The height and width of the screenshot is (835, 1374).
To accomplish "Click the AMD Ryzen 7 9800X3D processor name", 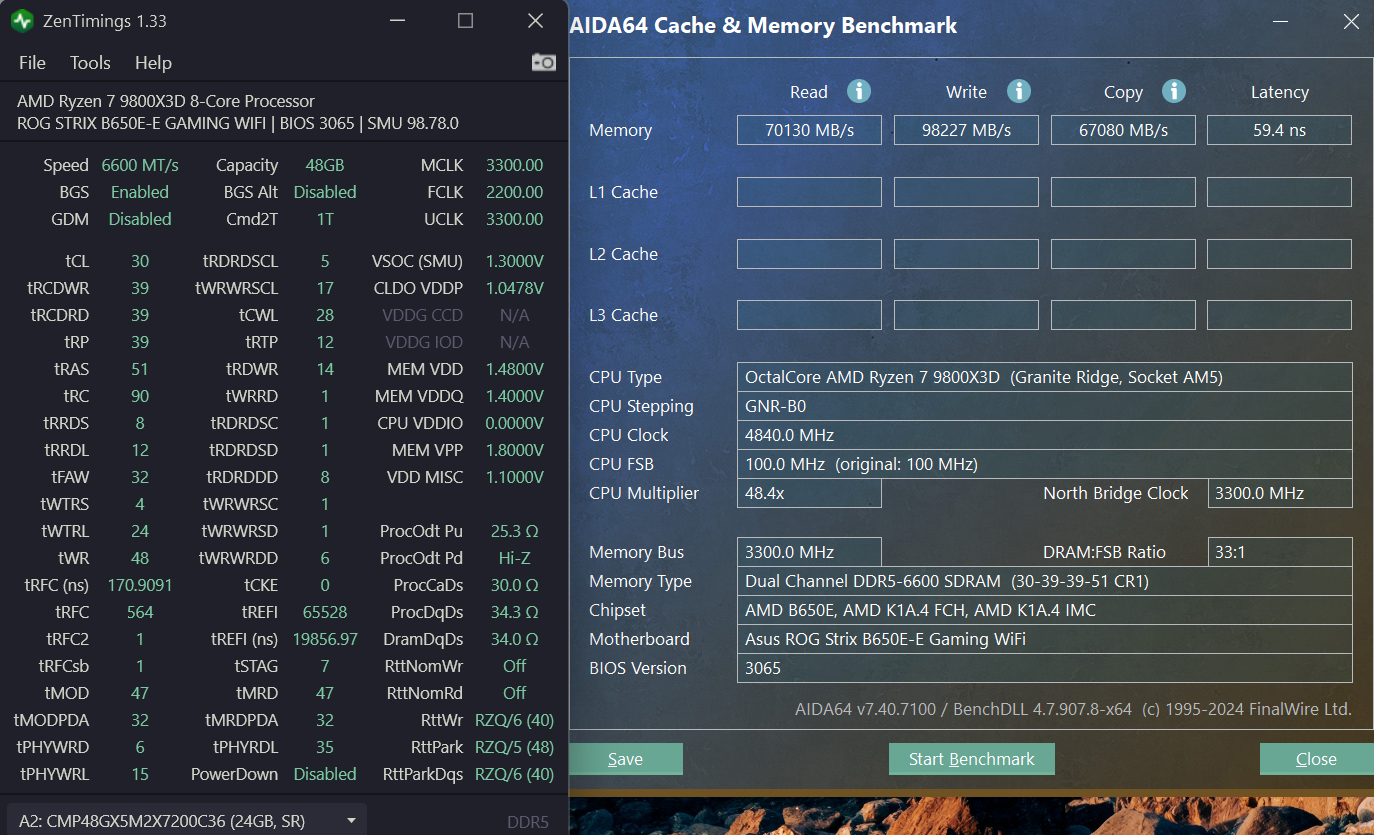I will [x=166, y=101].
